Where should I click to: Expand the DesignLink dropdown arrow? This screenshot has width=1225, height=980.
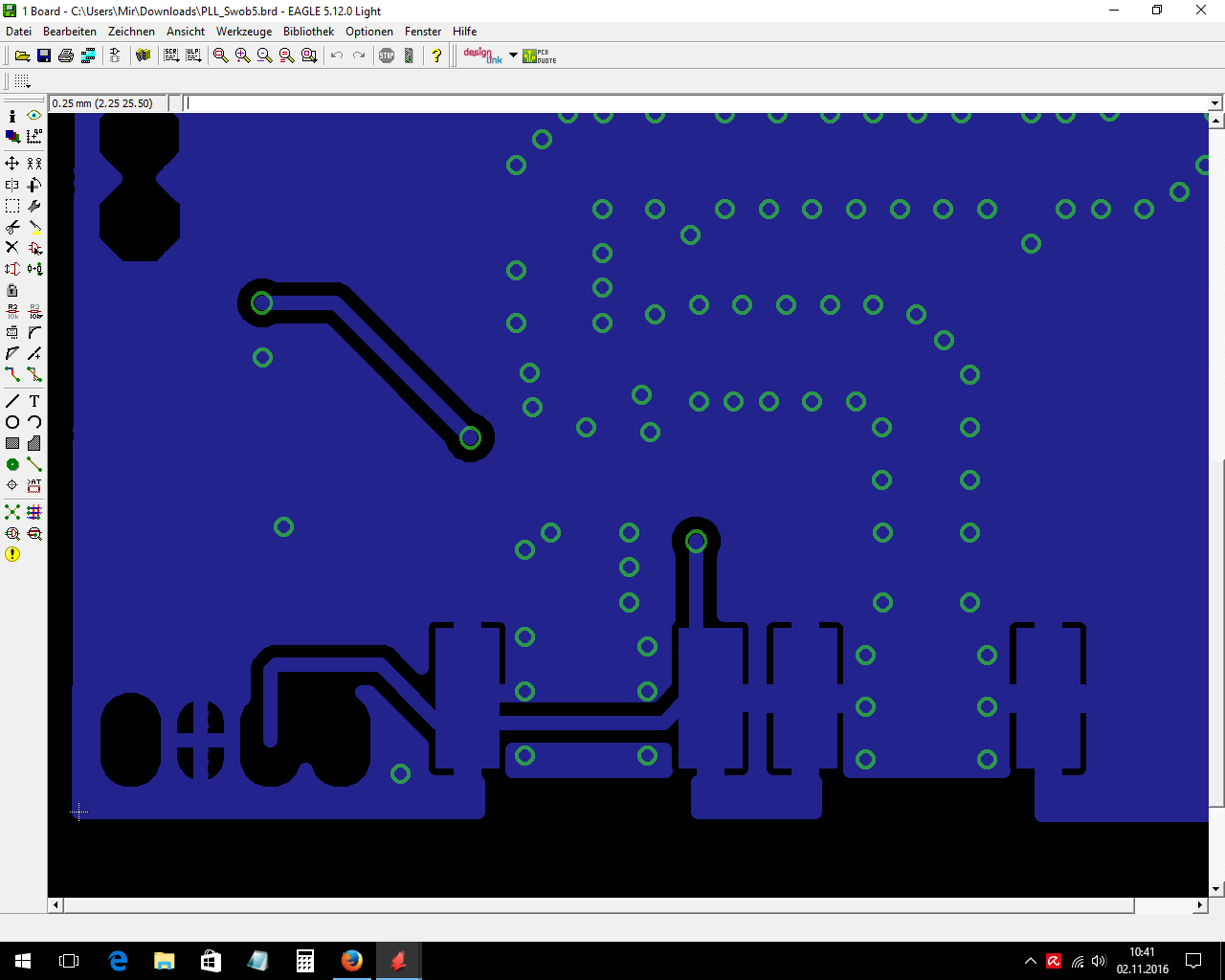[513, 56]
